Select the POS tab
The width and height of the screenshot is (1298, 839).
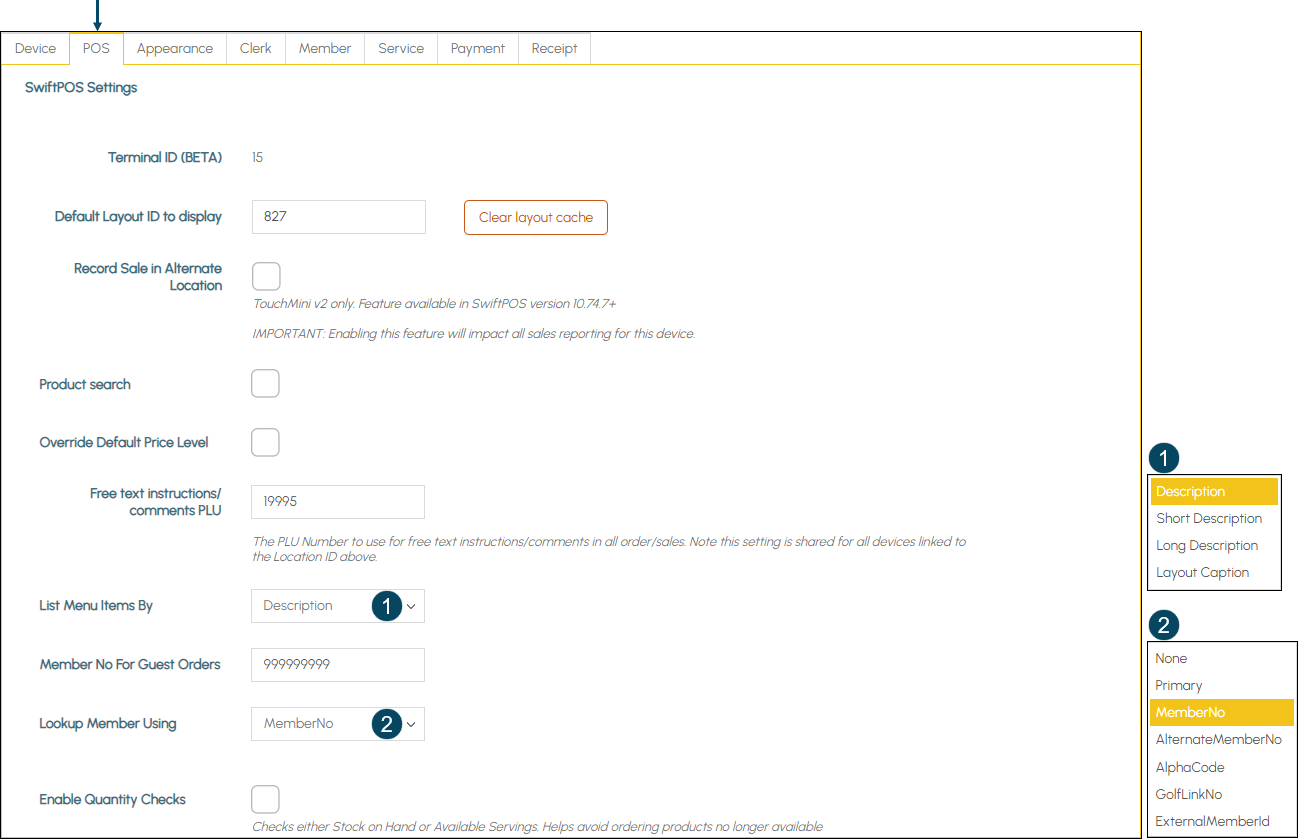pos(96,48)
